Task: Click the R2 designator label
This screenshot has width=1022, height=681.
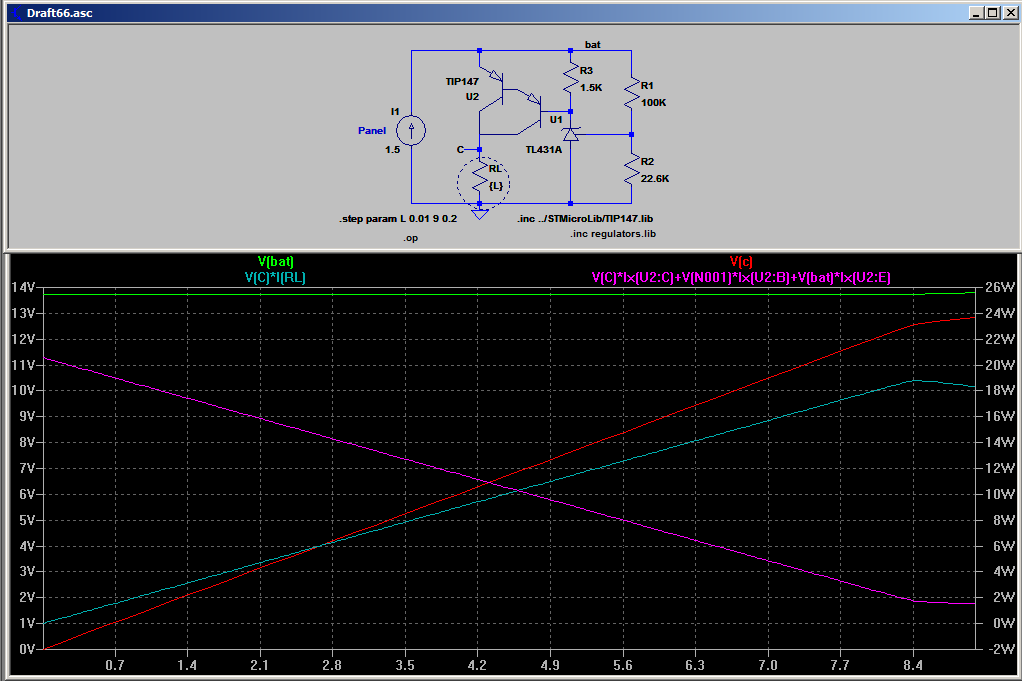Action: [647, 162]
